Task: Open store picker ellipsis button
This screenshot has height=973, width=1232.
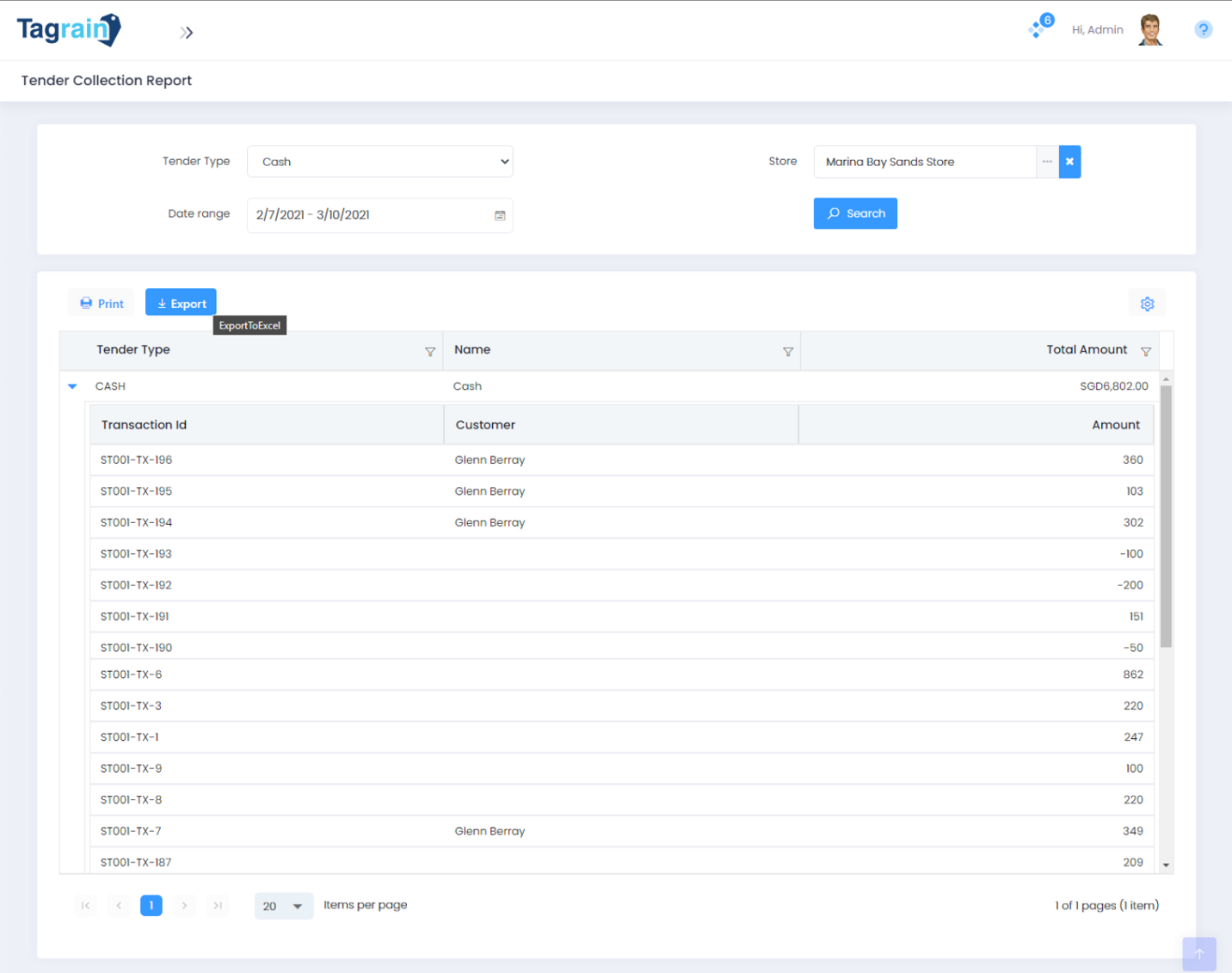Action: tap(1047, 162)
